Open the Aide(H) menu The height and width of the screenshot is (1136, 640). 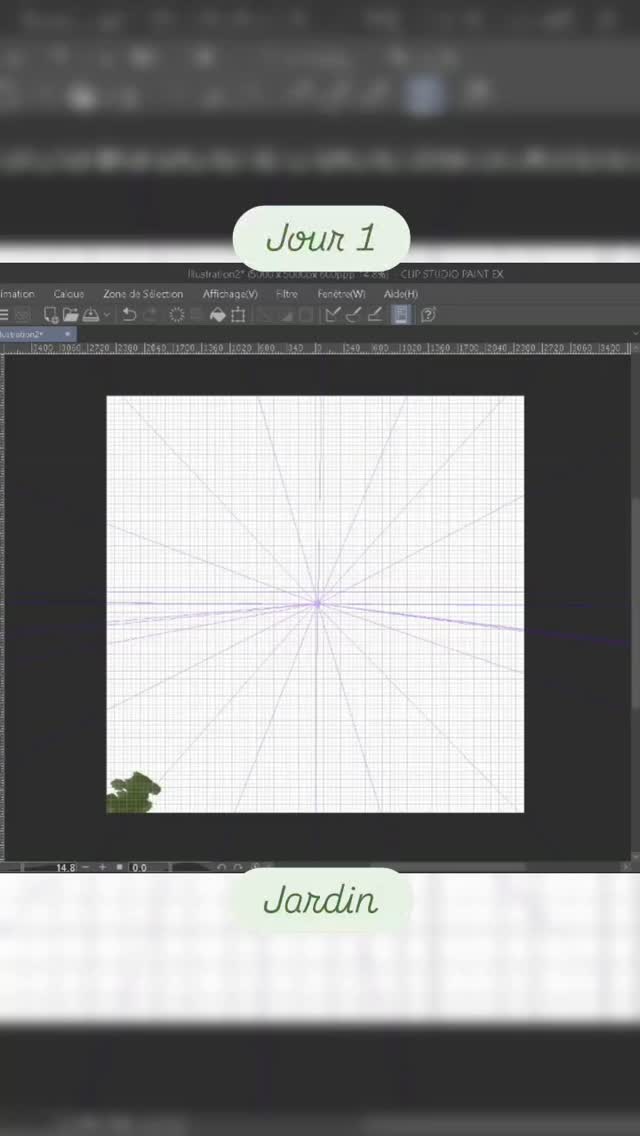[401, 293]
